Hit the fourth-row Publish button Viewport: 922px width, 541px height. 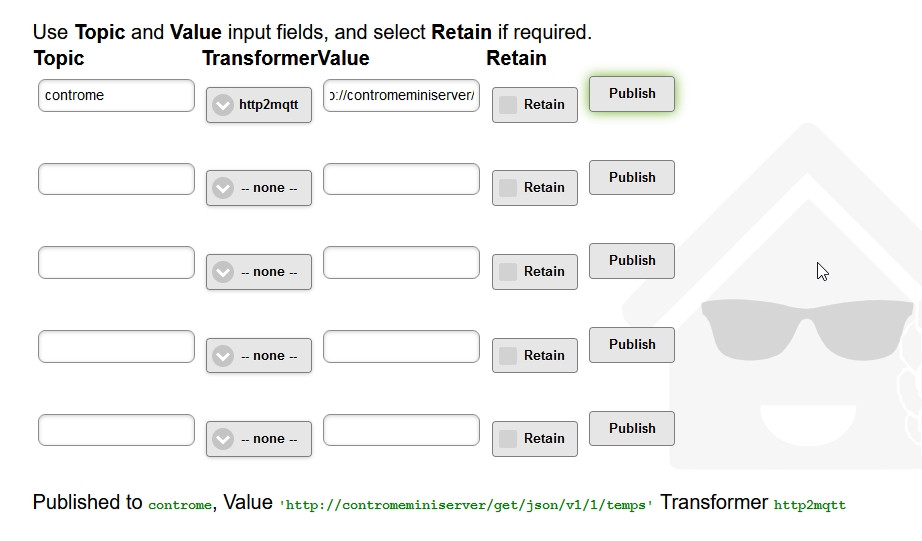coord(632,344)
